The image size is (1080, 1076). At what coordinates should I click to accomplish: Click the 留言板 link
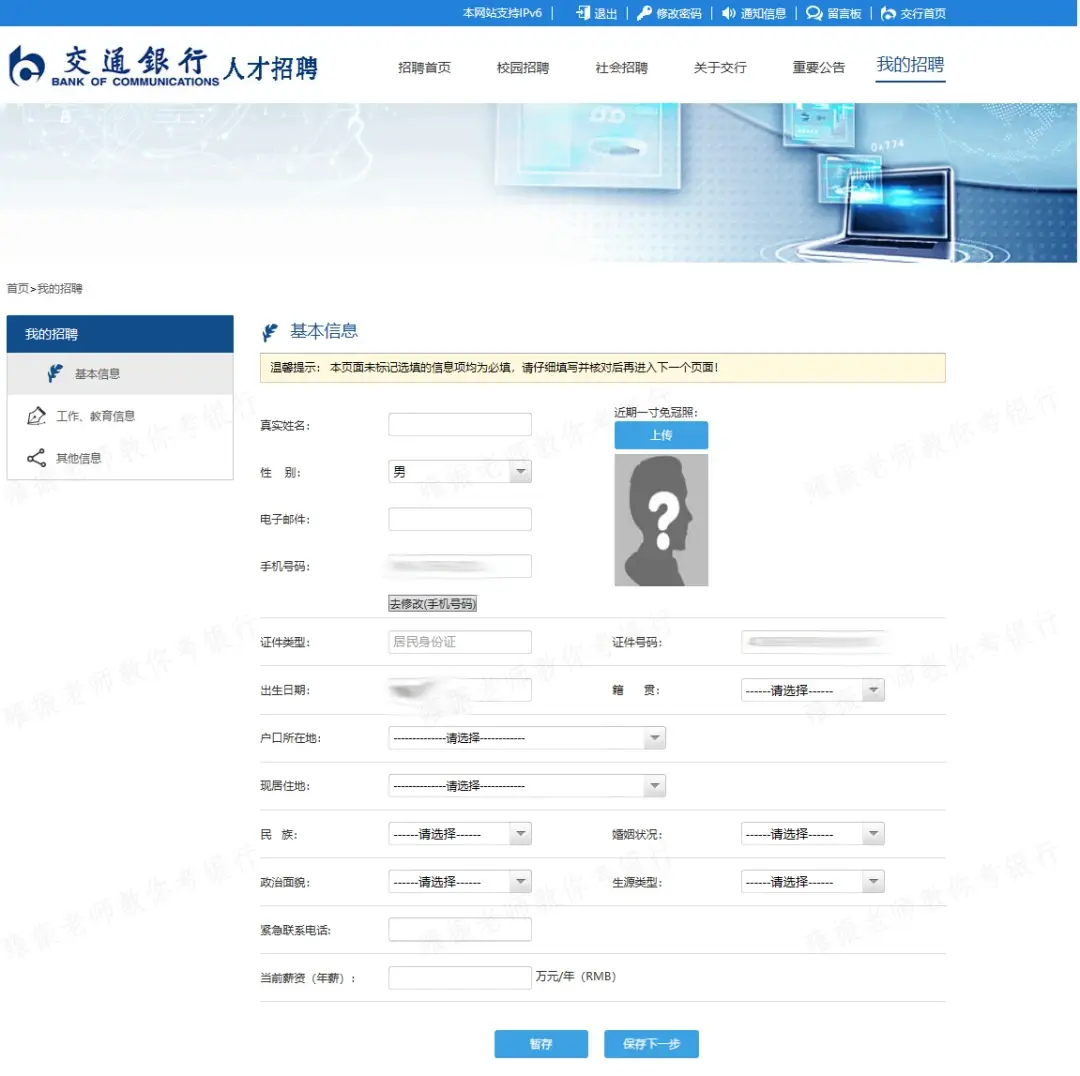(844, 13)
